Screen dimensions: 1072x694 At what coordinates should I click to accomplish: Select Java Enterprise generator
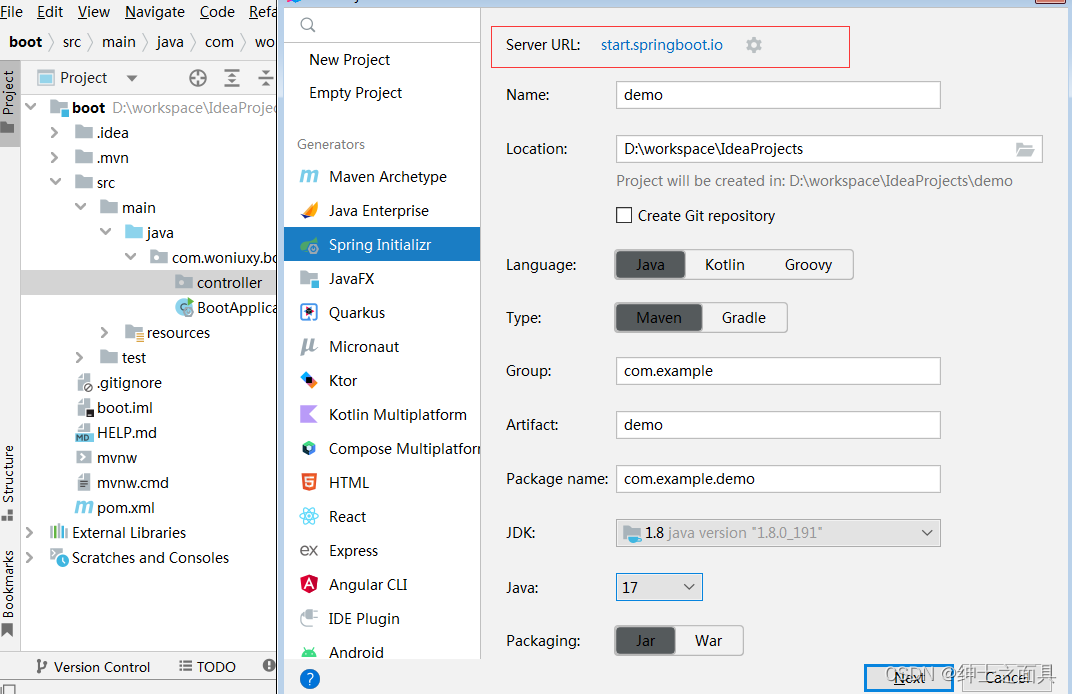[x=381, y=211]
